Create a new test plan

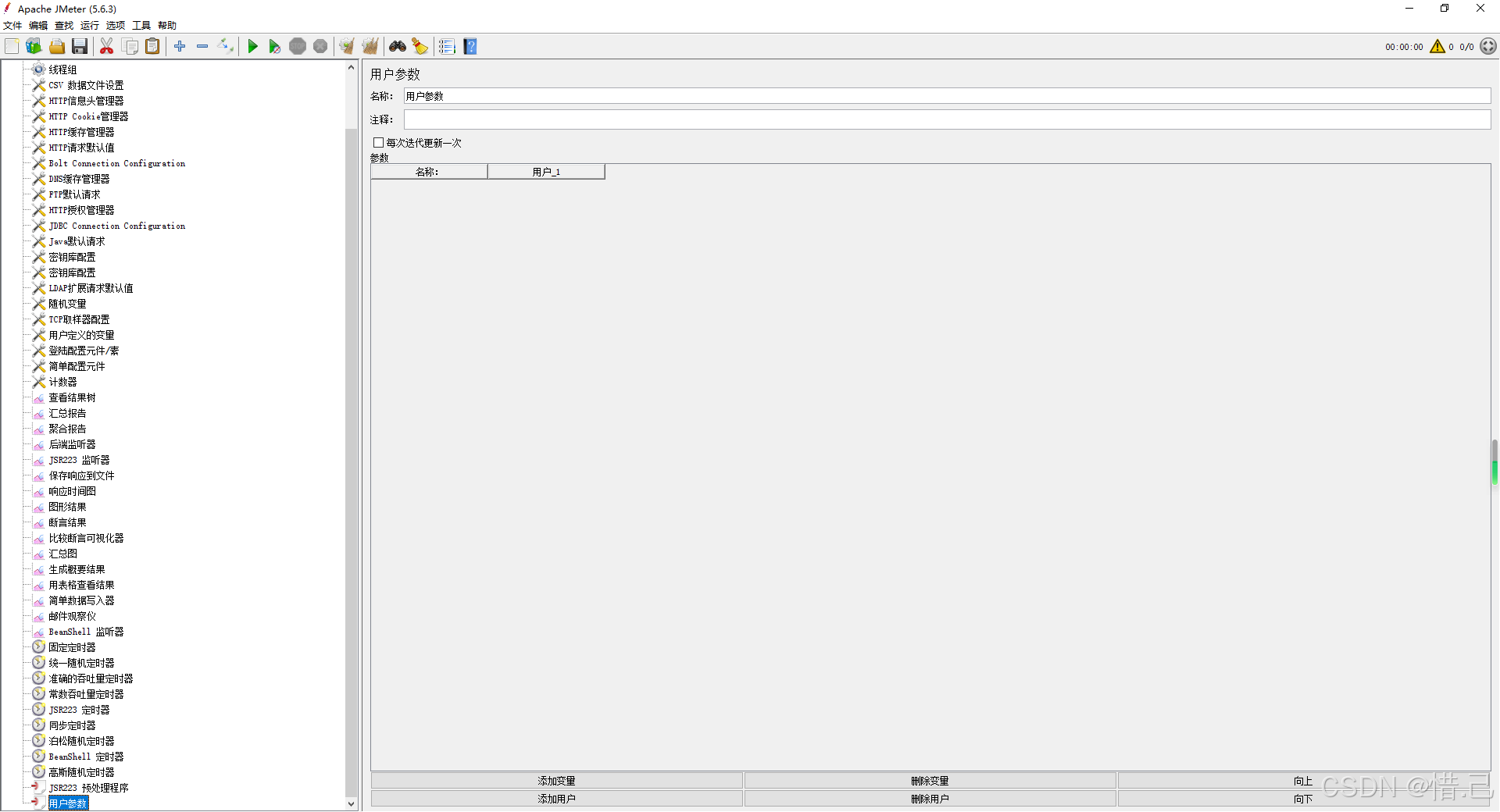click(12, 47)
